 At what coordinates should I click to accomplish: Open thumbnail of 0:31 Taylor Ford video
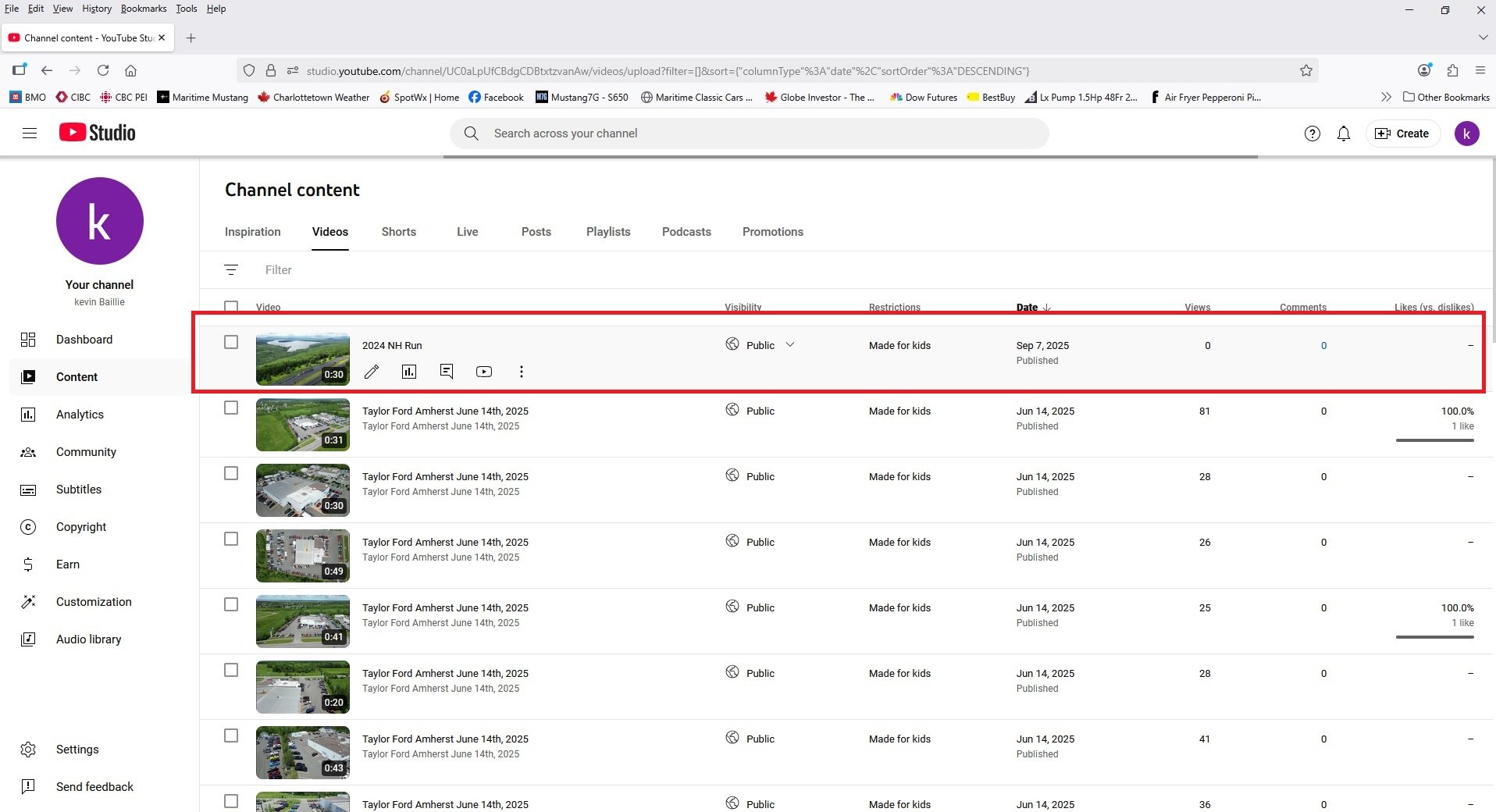pos(303,425)
